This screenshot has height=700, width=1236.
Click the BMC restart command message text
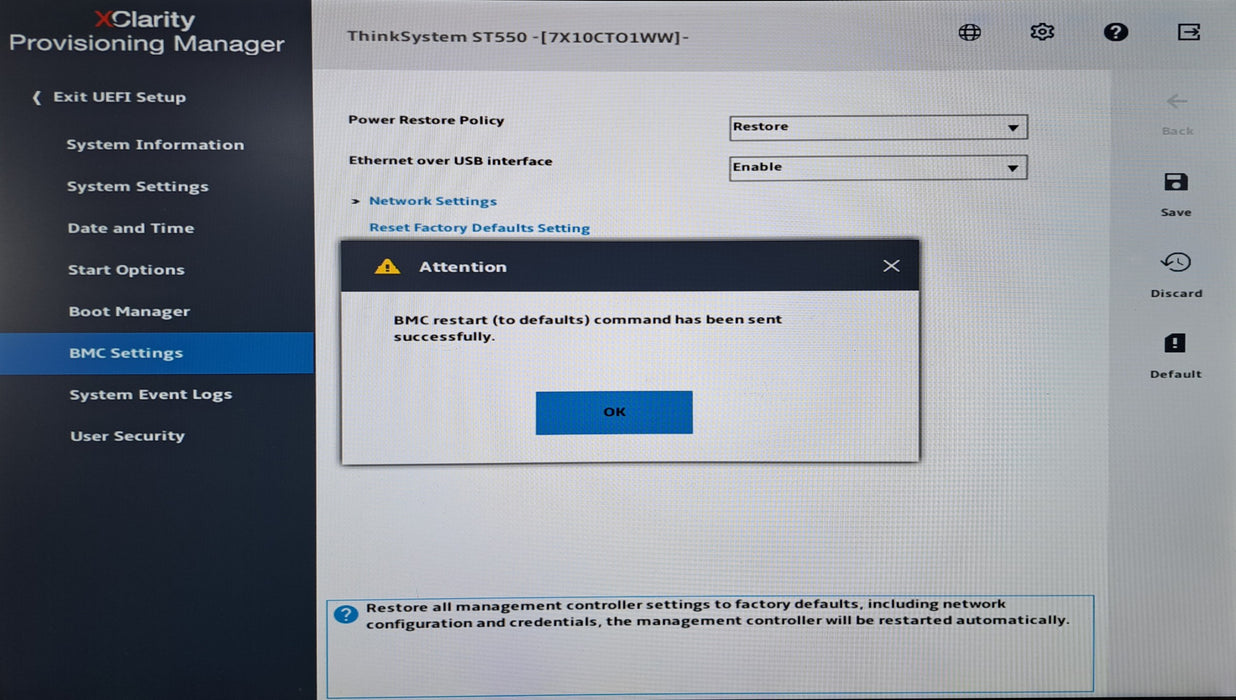[588, 328]
